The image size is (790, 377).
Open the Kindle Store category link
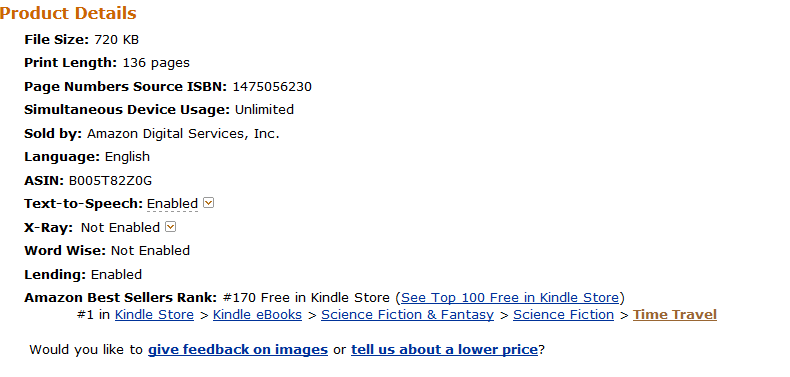pos(154,315)
